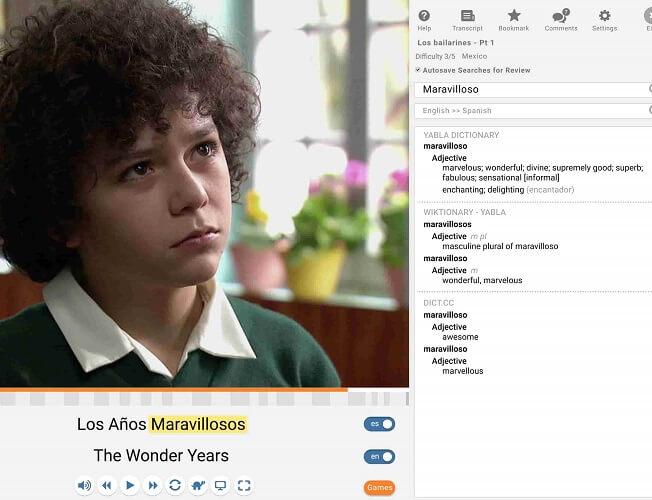
Task: Click the Maravilloso dictionary search field
Action: [x=533, y=89]
